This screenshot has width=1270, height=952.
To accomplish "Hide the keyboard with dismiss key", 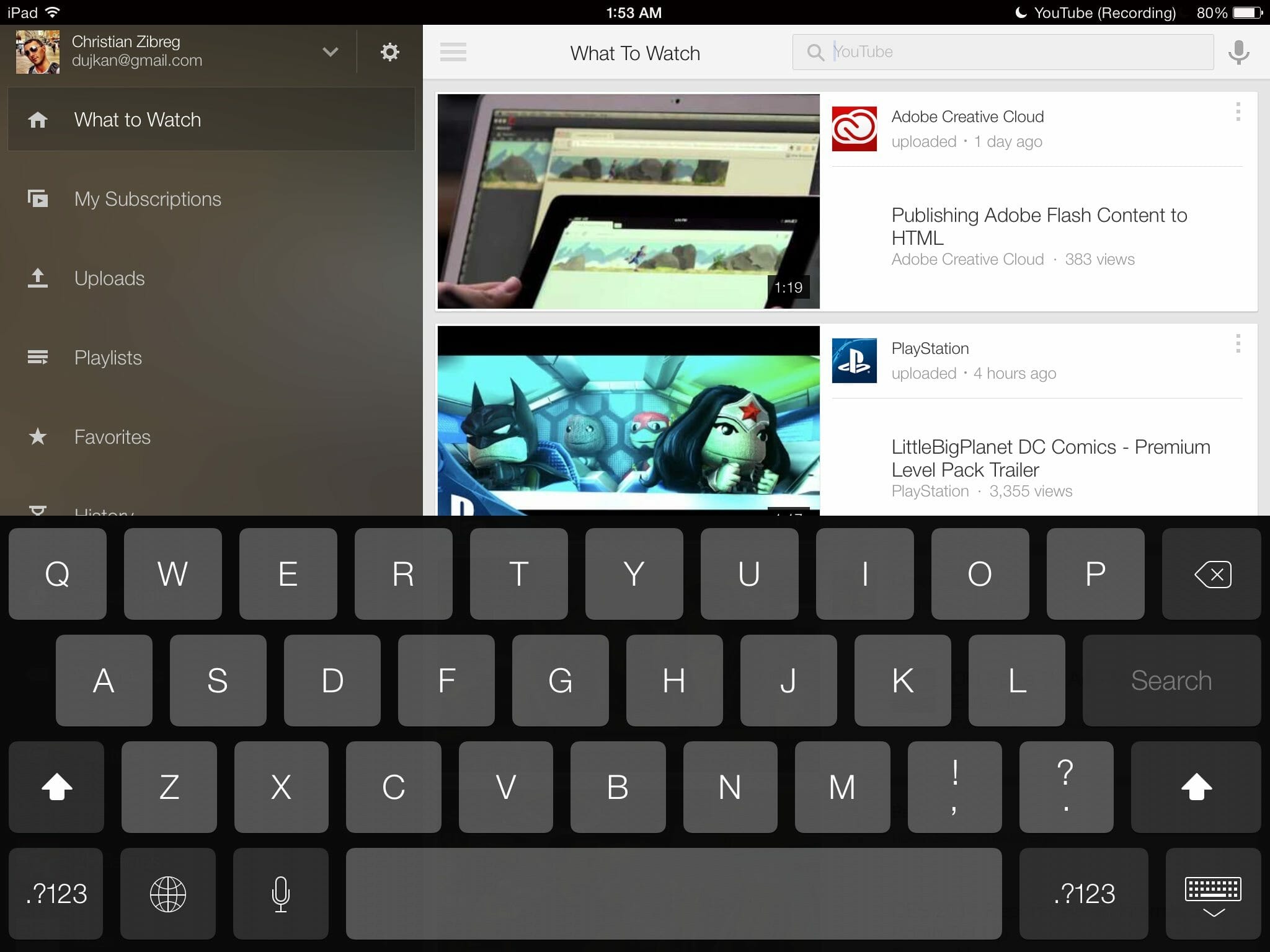I will point(1213,894).
